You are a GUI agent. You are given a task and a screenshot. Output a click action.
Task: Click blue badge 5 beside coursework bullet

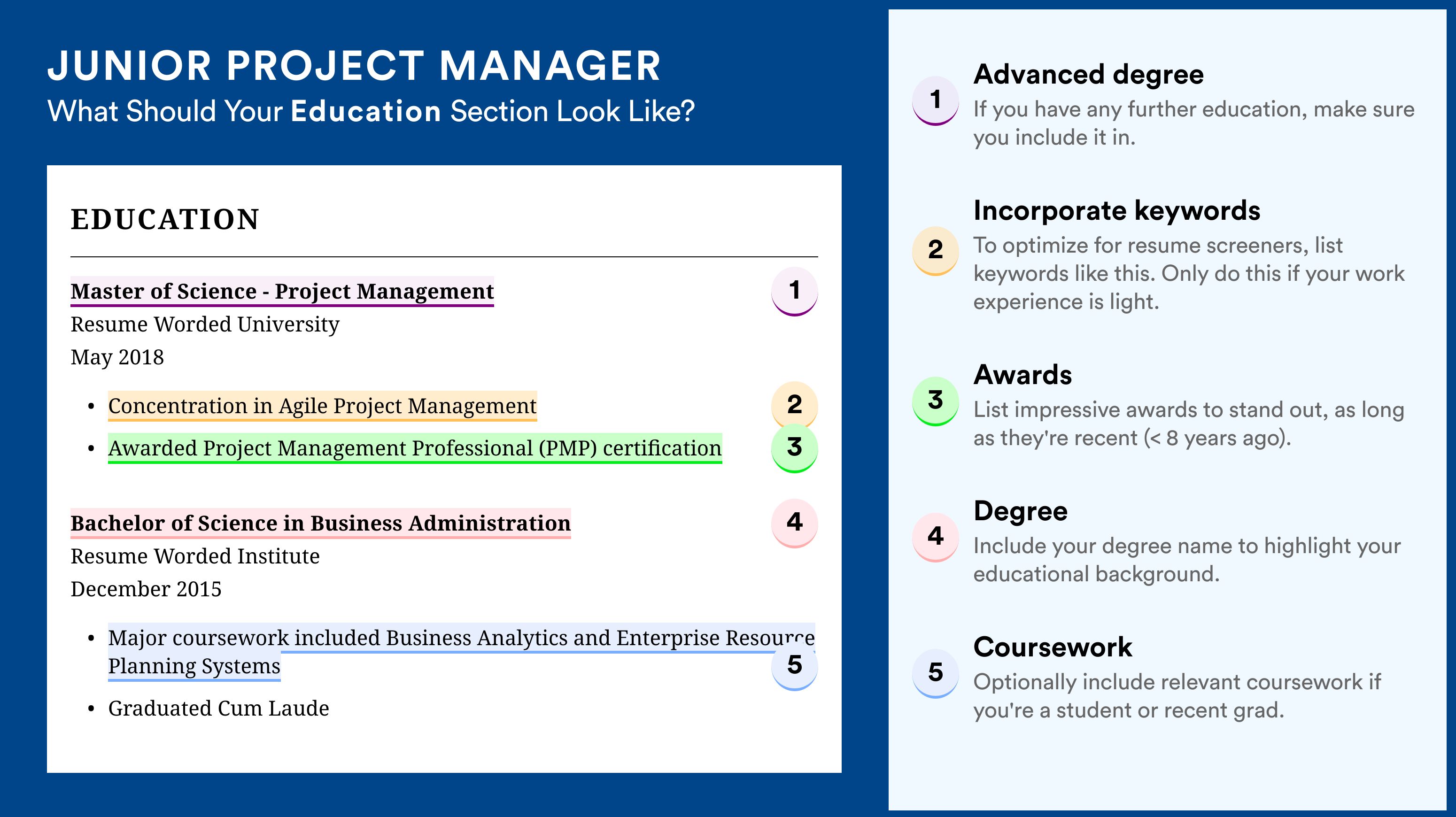tap(794, 666)
